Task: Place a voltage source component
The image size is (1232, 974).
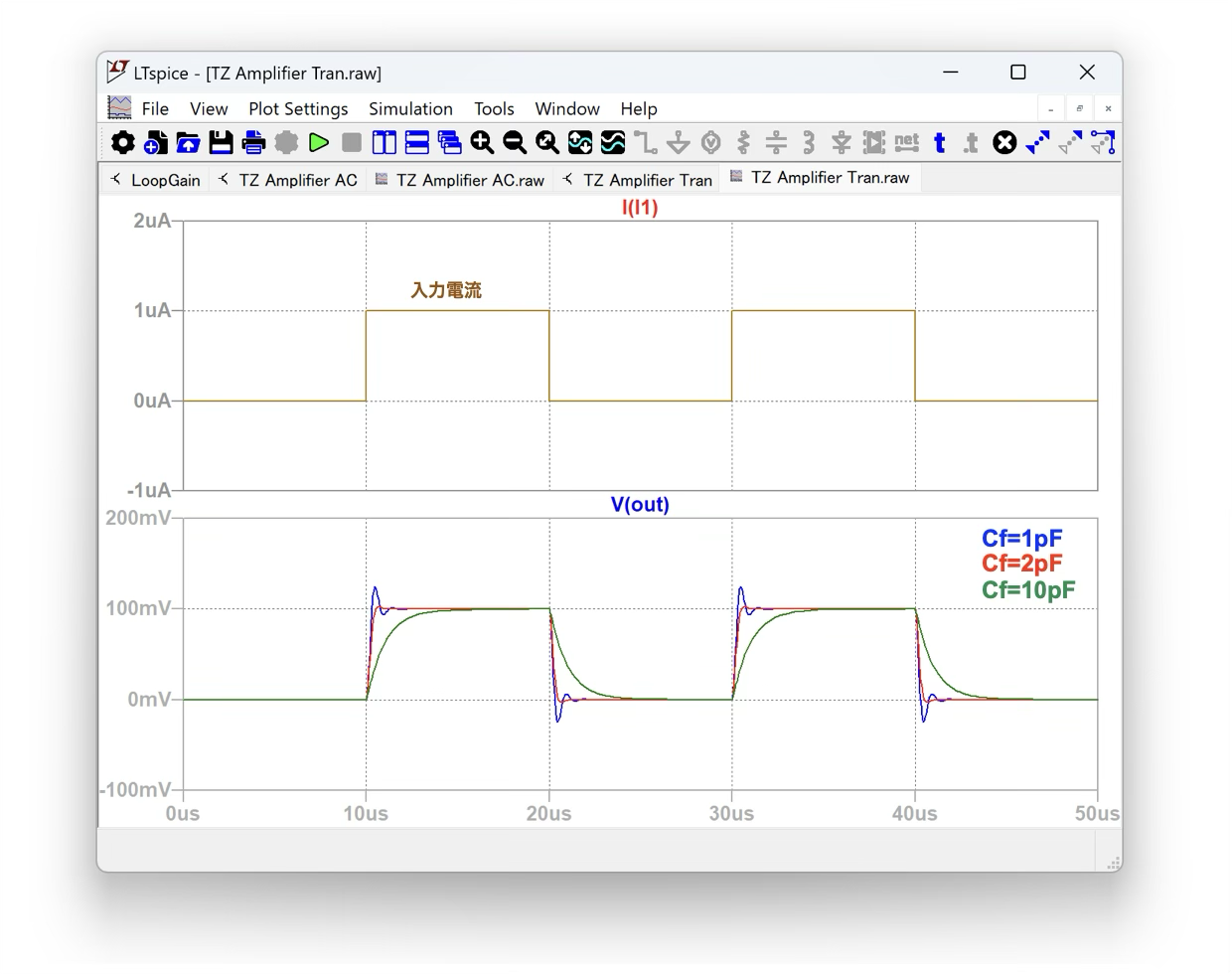Action: click(x=711, y=143)
